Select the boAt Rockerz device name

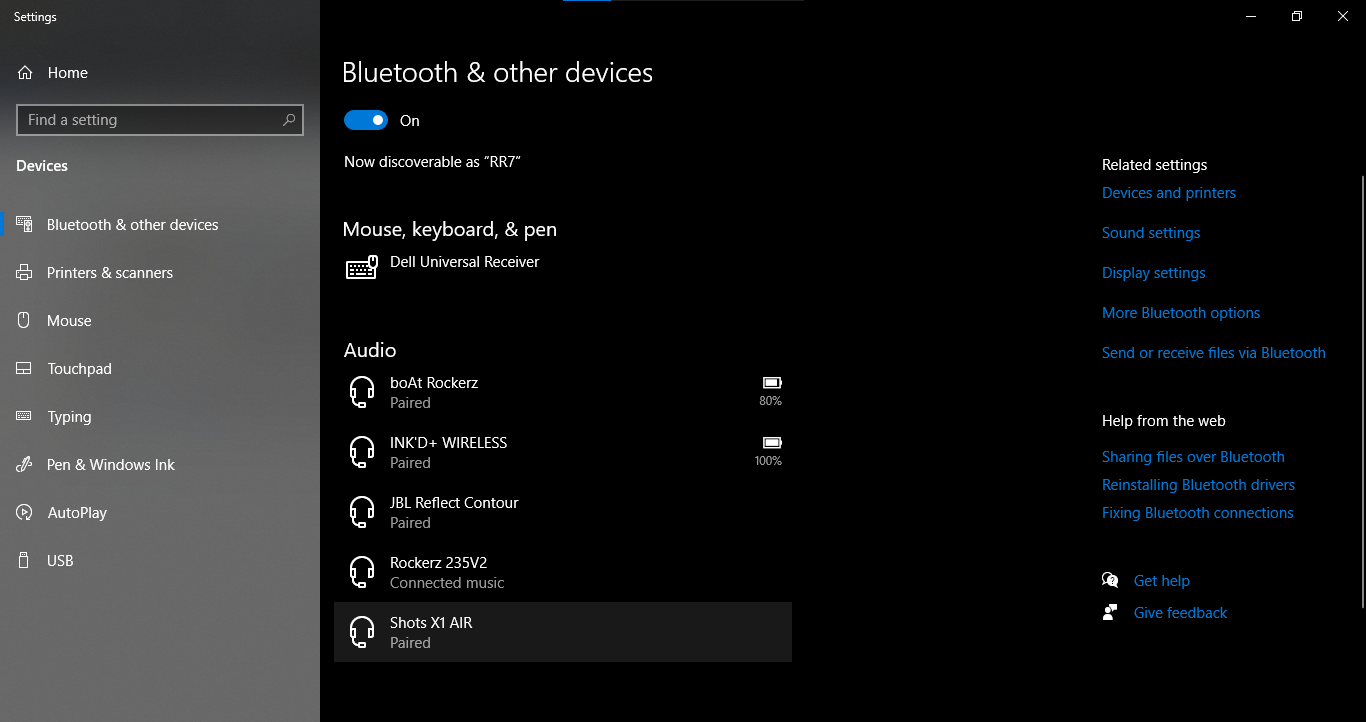pyautogui.click(x=434, y=383)
